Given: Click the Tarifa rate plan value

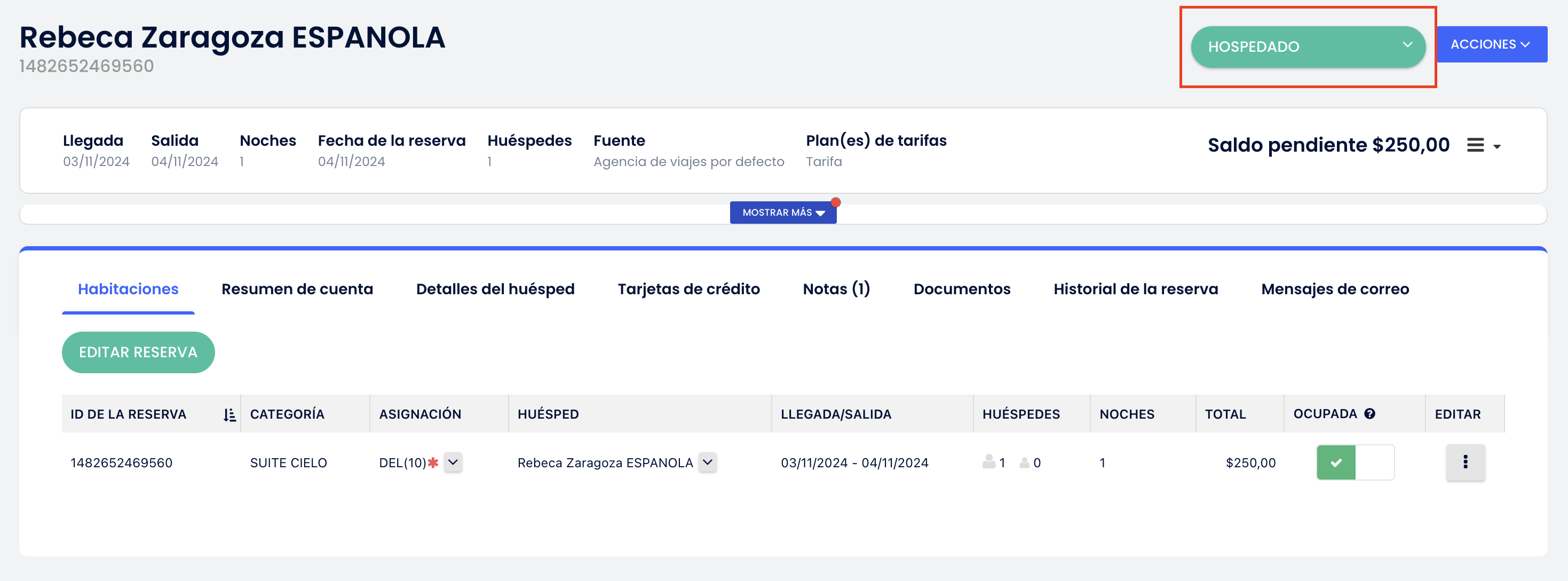Looking at the screenshot, I should pyautogui.click(x=823, y=161).
